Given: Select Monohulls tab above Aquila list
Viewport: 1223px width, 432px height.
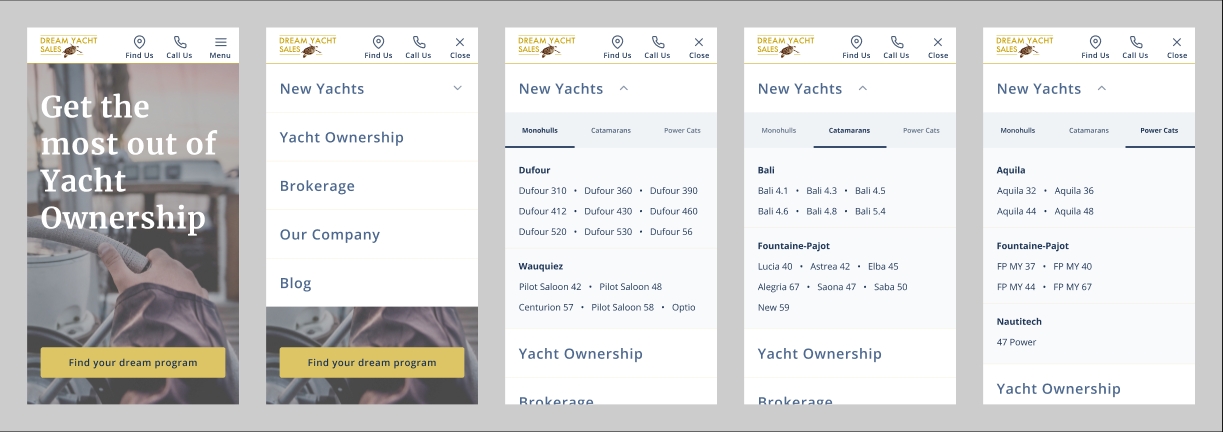Looking at the screenshot, I should click(1017, 130).
